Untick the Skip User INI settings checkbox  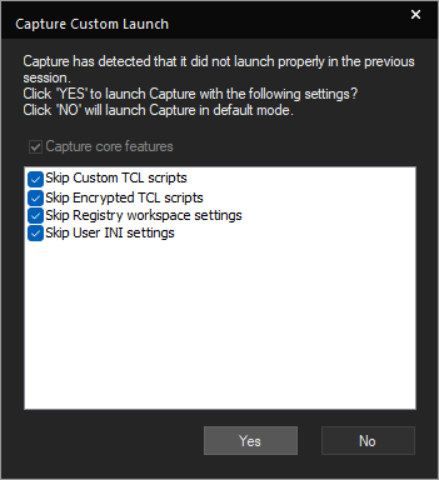click(x=35, y=233)
